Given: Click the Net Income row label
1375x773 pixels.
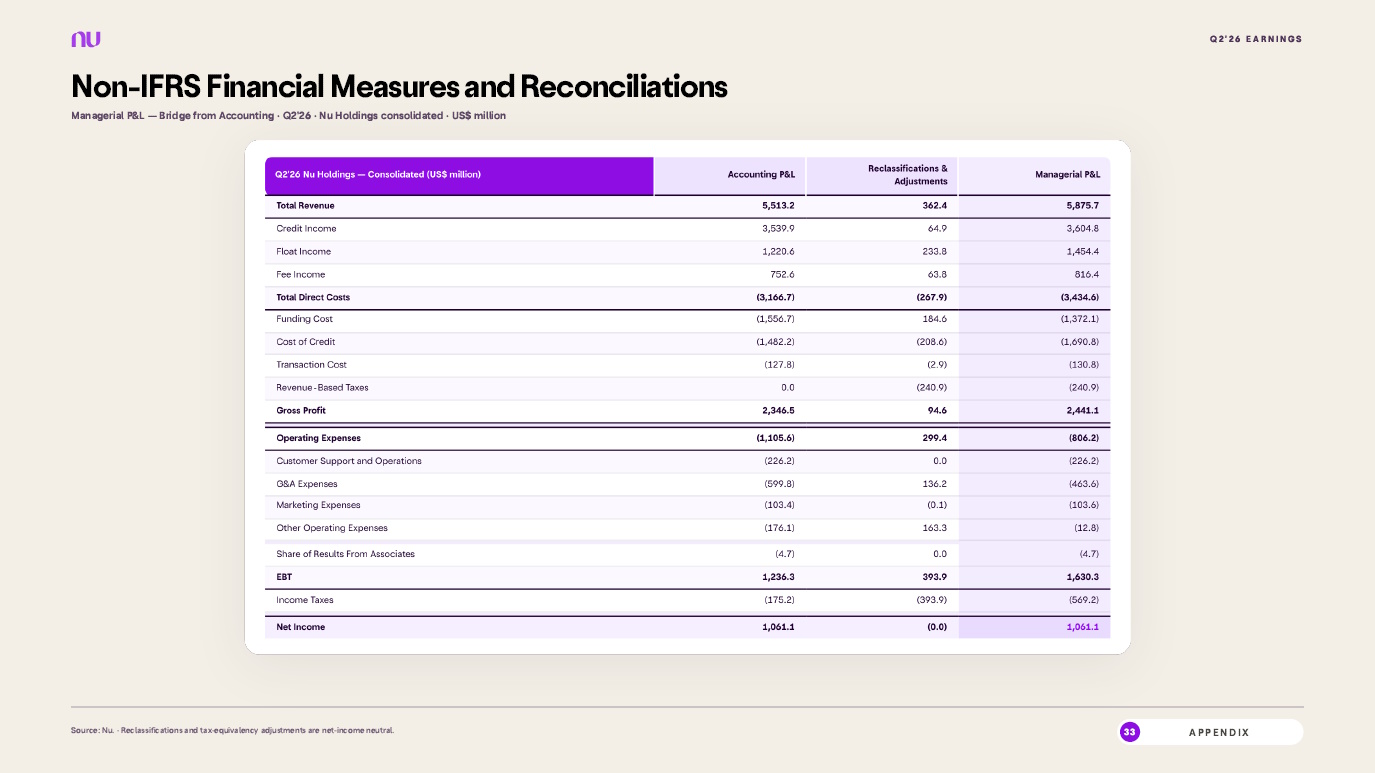Looking at the screenshot, I should pos(300,627).
